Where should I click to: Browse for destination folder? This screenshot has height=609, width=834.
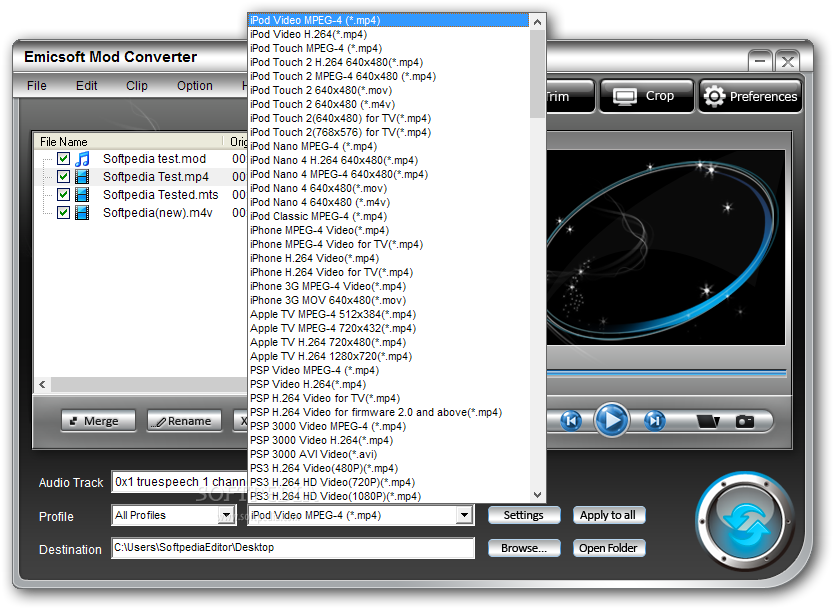(524, 548)
